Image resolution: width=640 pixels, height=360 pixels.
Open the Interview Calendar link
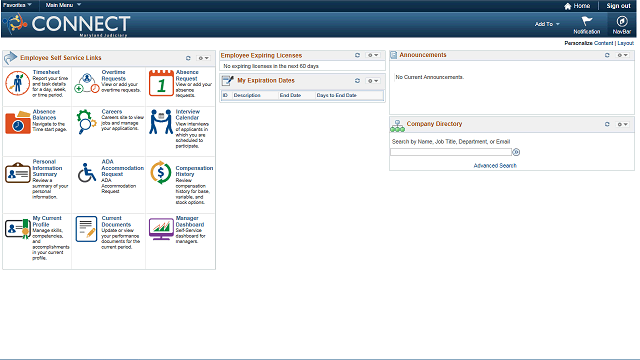(x=188, y=114)
